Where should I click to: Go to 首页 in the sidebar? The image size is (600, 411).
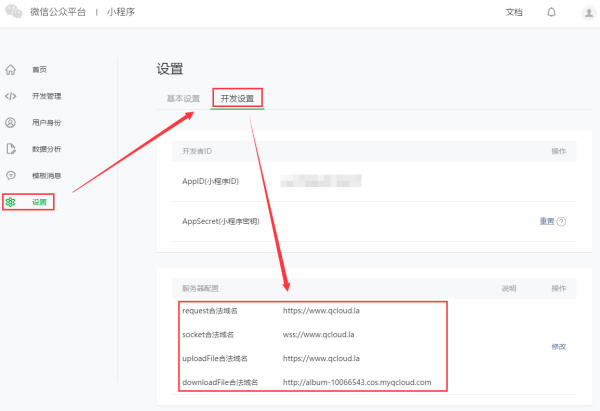click(39, 70)
